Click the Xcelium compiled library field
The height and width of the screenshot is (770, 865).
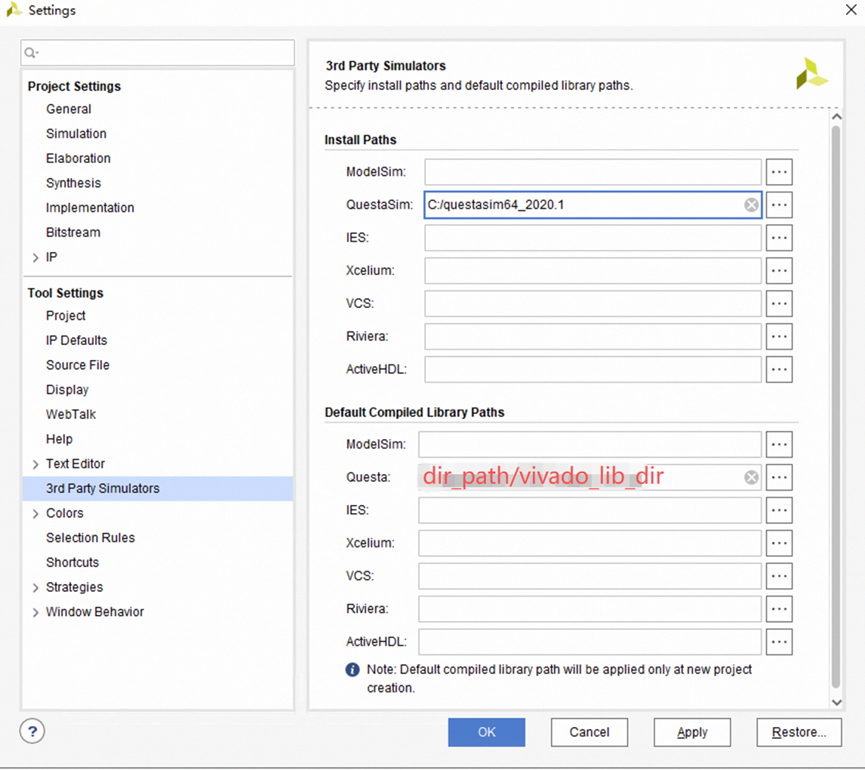(590, 543)
